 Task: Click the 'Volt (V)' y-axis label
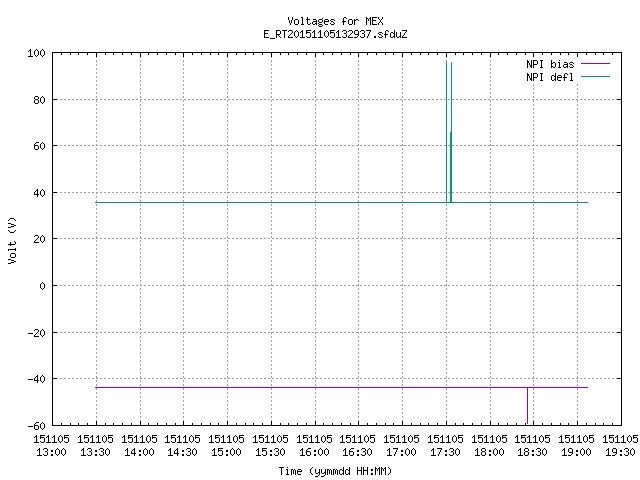pos(12,240)
